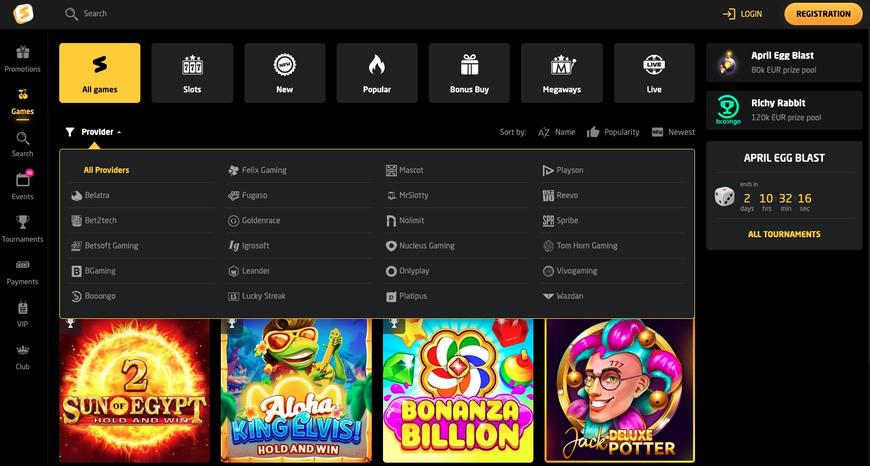Viewport: 870px width, 466px height.
Task: Click the top search field
Action: 200,14
